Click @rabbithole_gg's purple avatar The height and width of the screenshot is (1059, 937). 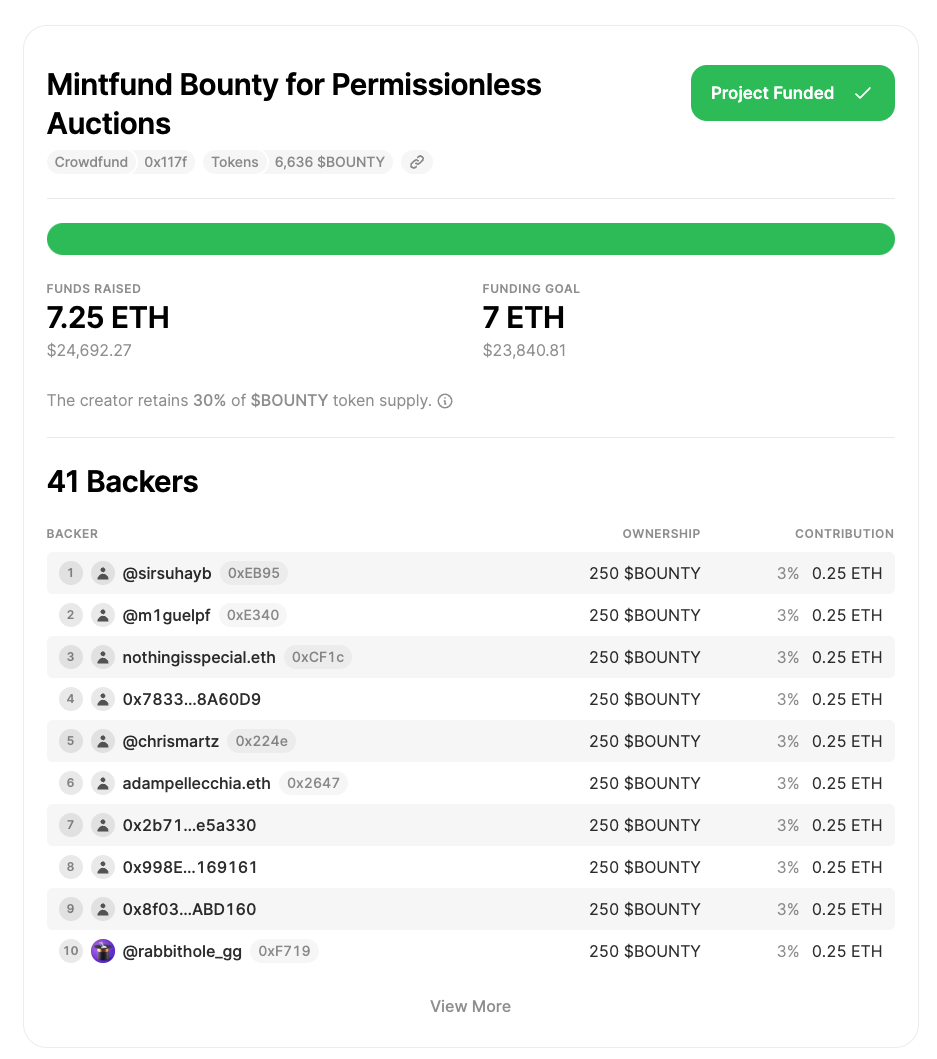tap(103, 951)
